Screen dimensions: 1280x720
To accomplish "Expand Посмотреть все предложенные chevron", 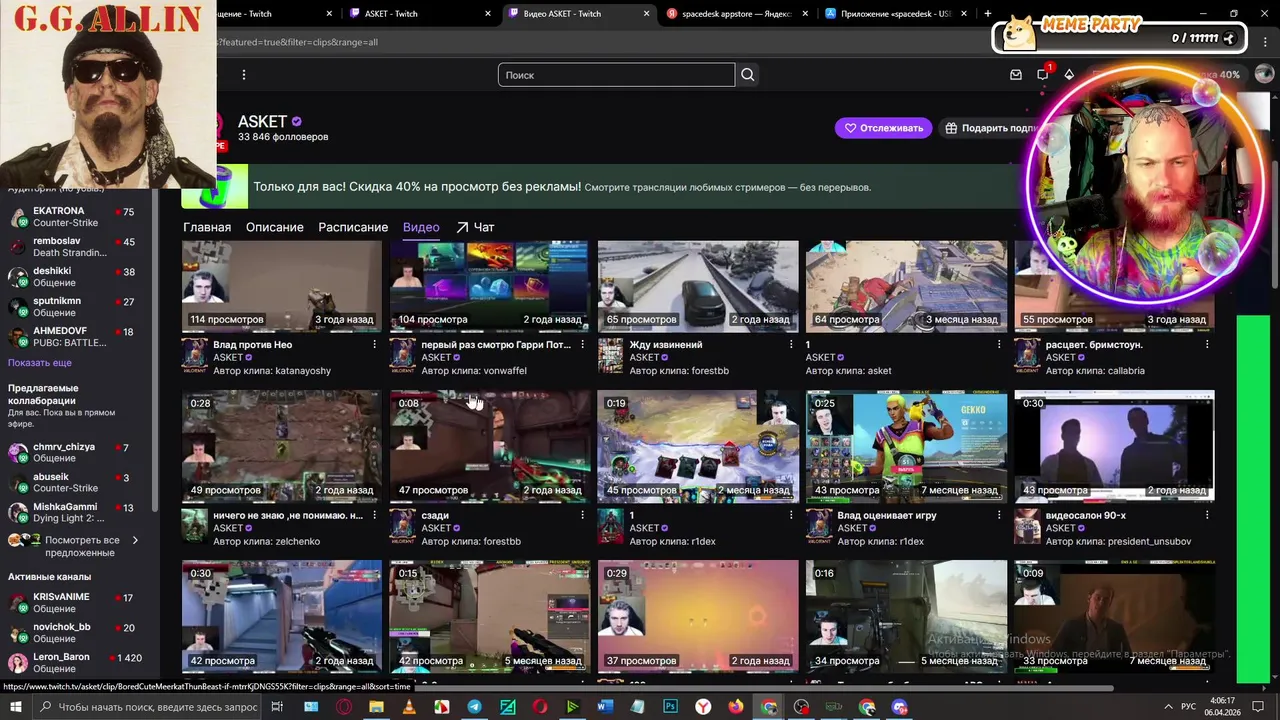I will click(x=135, y=540).
